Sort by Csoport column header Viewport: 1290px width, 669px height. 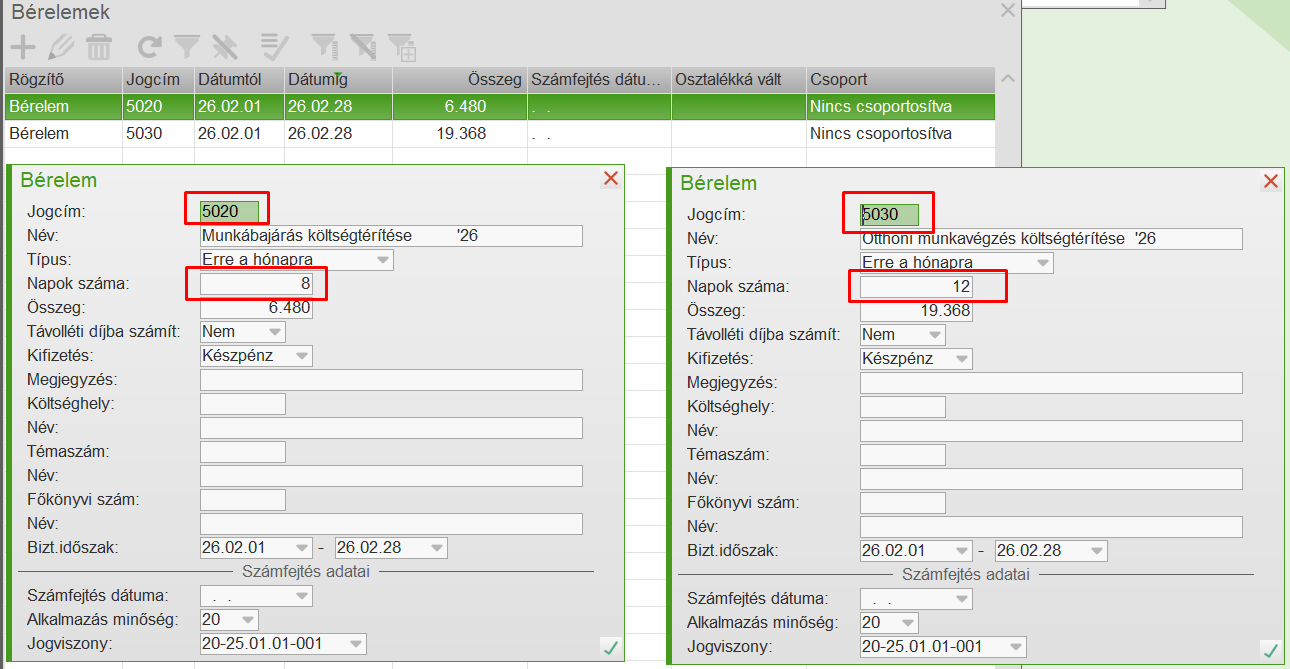coord(901,79)
